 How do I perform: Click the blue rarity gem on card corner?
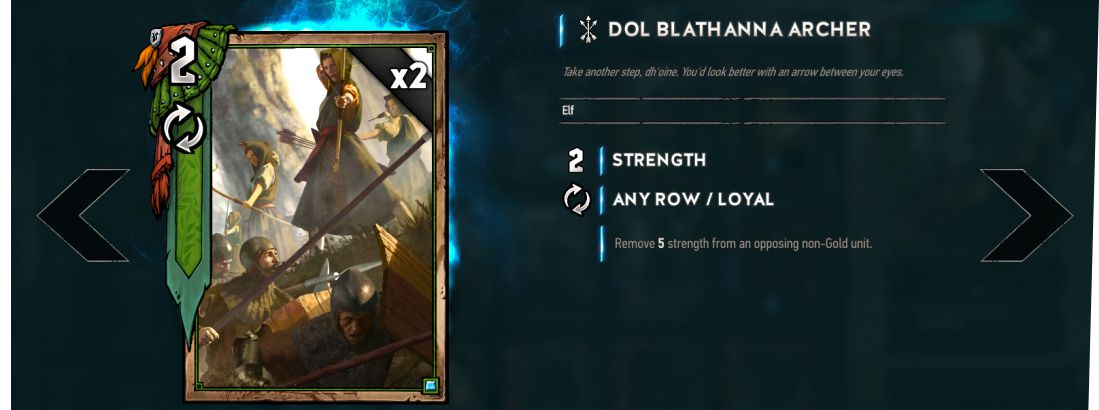[x=431, y=385]
